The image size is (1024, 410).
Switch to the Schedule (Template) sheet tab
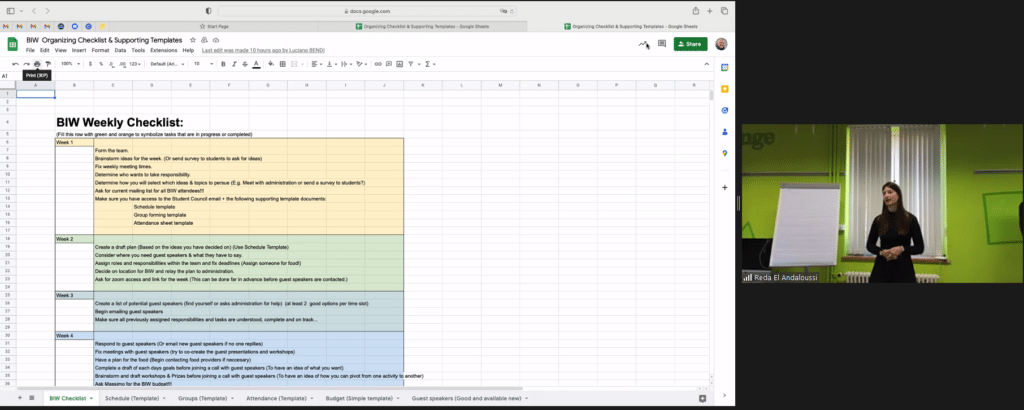pyautogui.click(x=133, y=398)
